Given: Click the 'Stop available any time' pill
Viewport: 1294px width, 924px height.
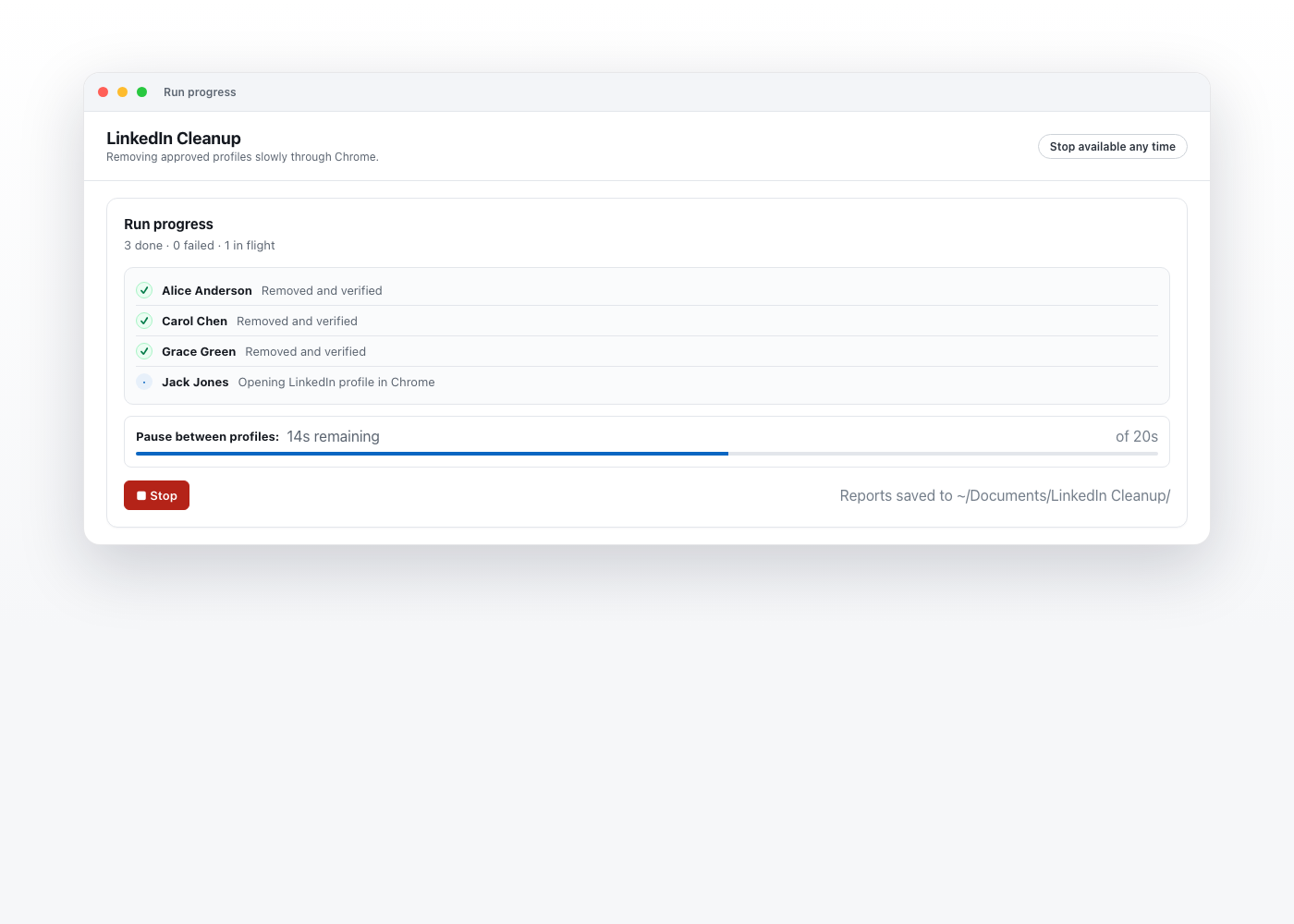Looking at the screenshot, I should point(1112,147).
